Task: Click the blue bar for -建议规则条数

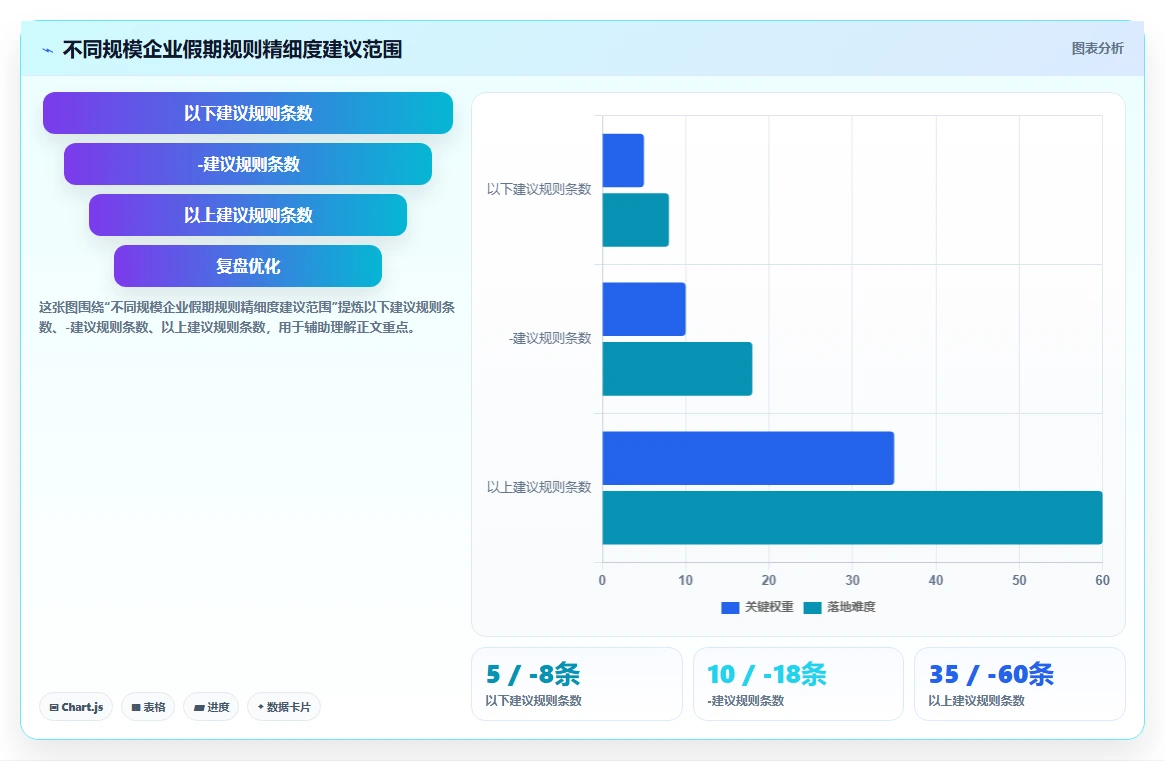Action: pyautogui.click(x=644, y=309)
